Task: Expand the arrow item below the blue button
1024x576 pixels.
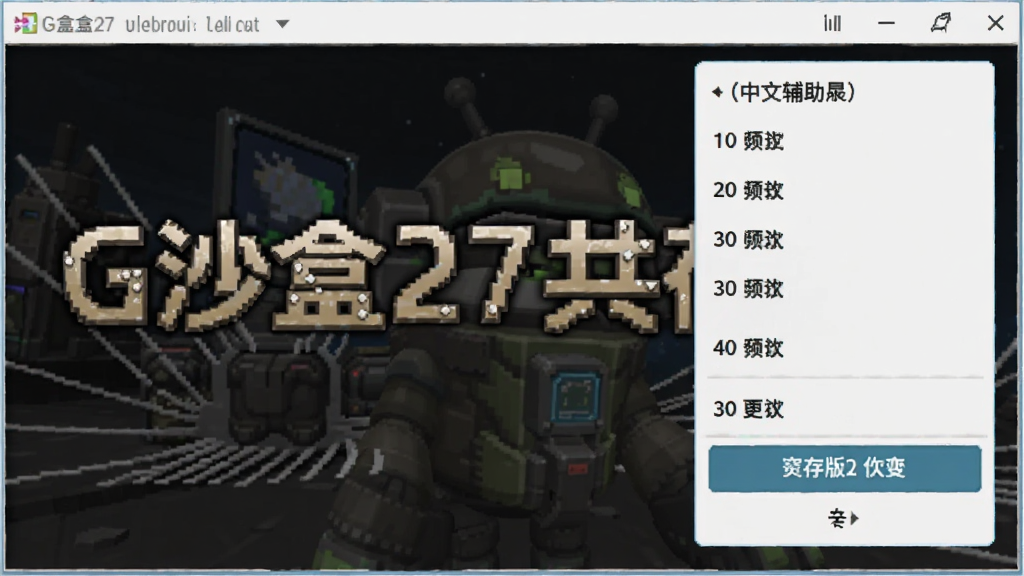Action: (x=844, y=519)
